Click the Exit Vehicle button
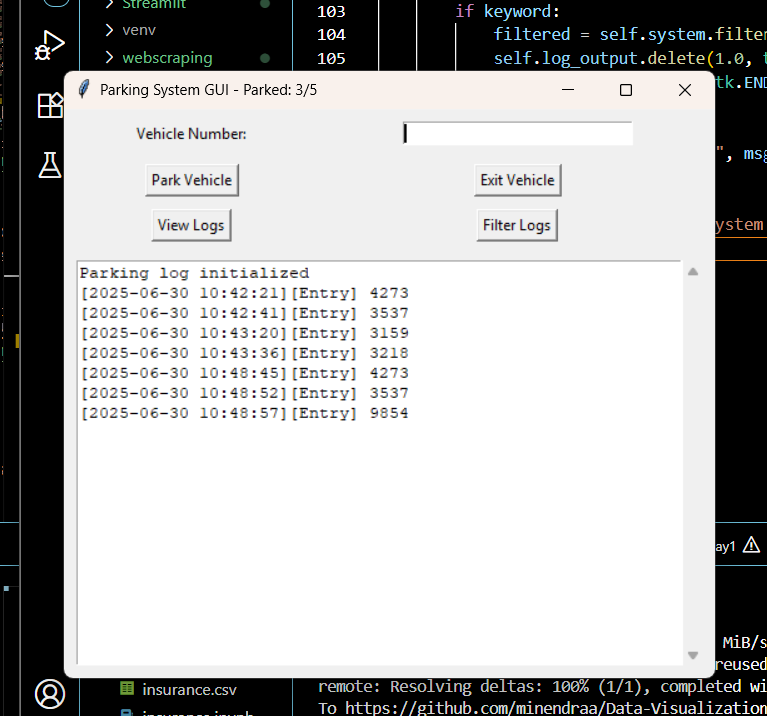Image resolution: width=767 pixels, height=716 pixels. point(518,180)
